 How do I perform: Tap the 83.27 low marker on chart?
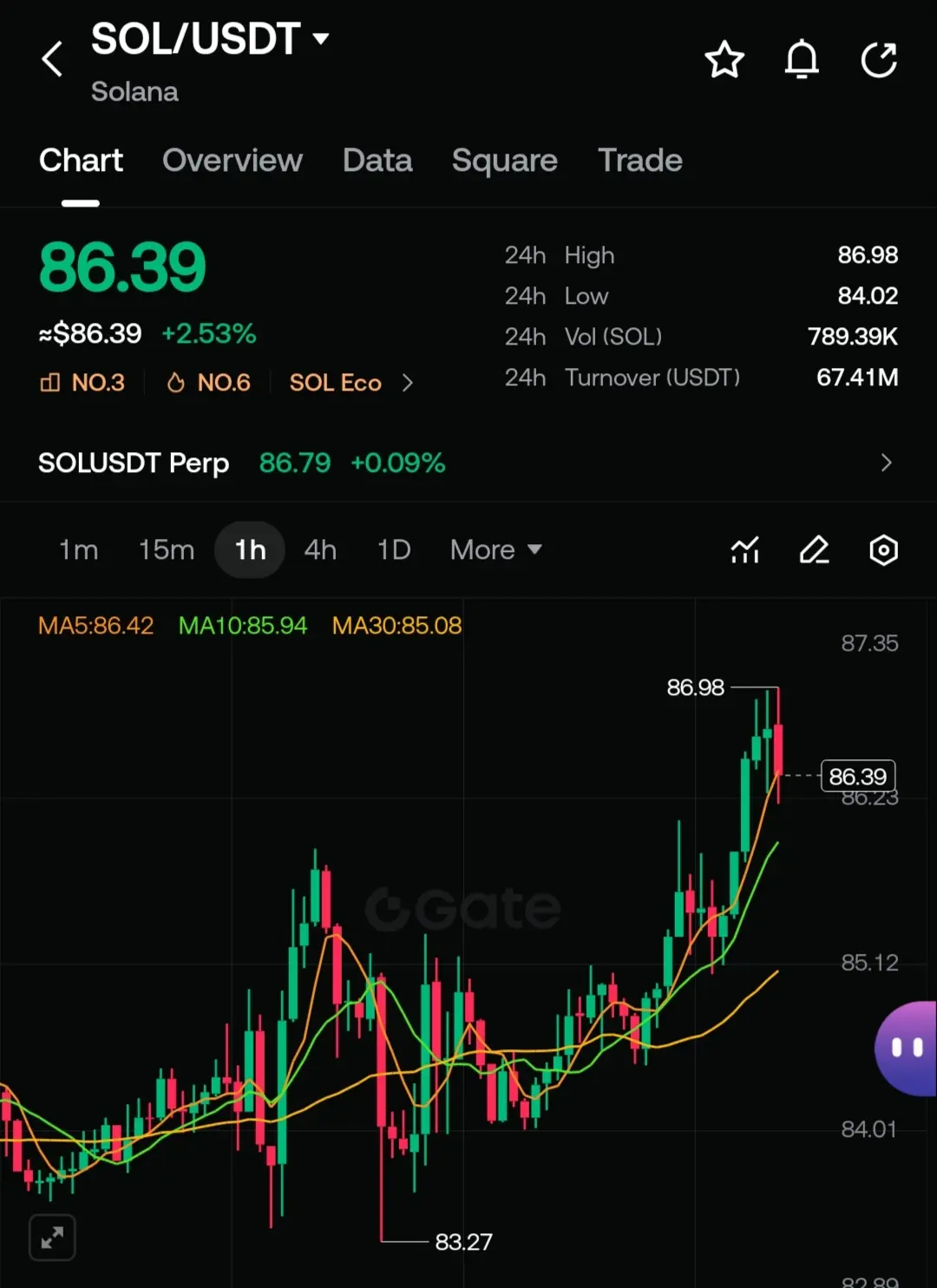[x=463, y=1242]
